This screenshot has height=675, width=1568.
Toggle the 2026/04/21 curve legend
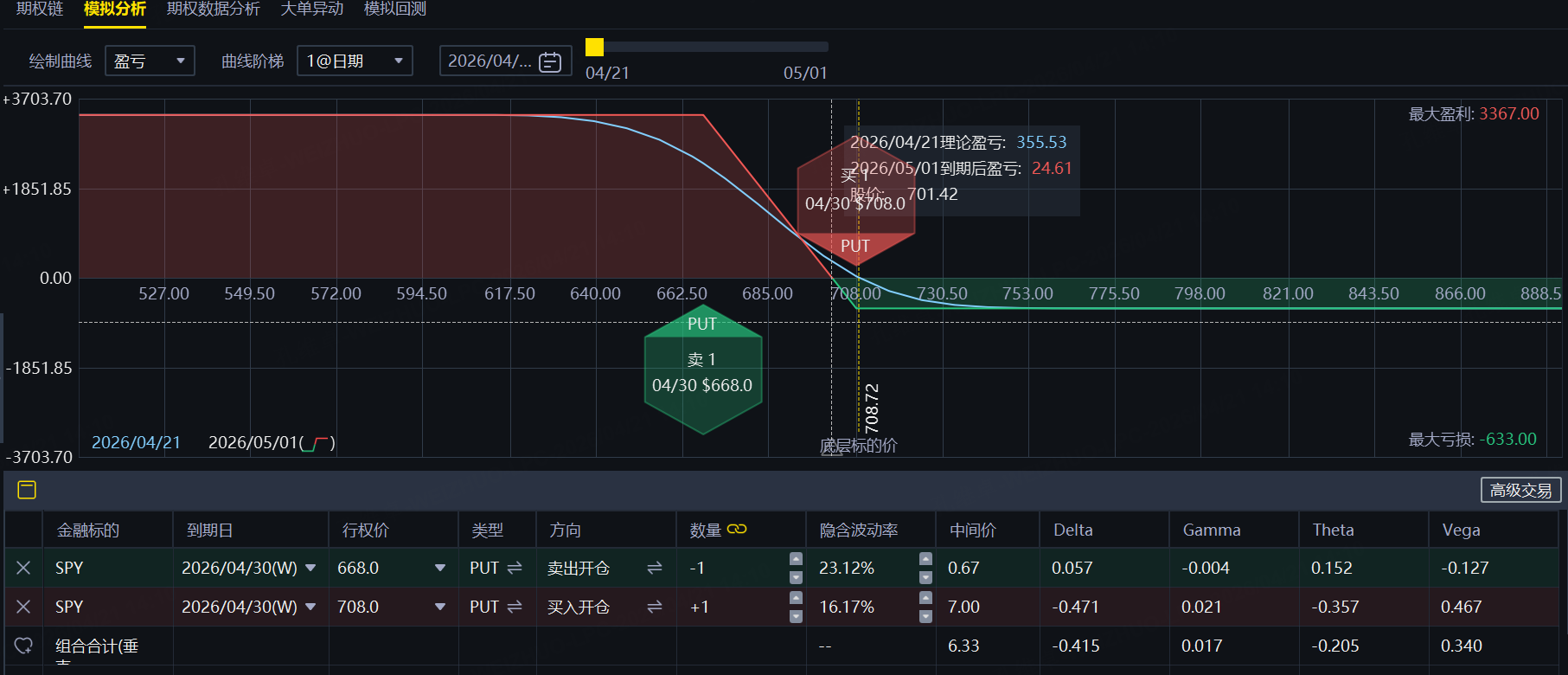tap(136, 442)
